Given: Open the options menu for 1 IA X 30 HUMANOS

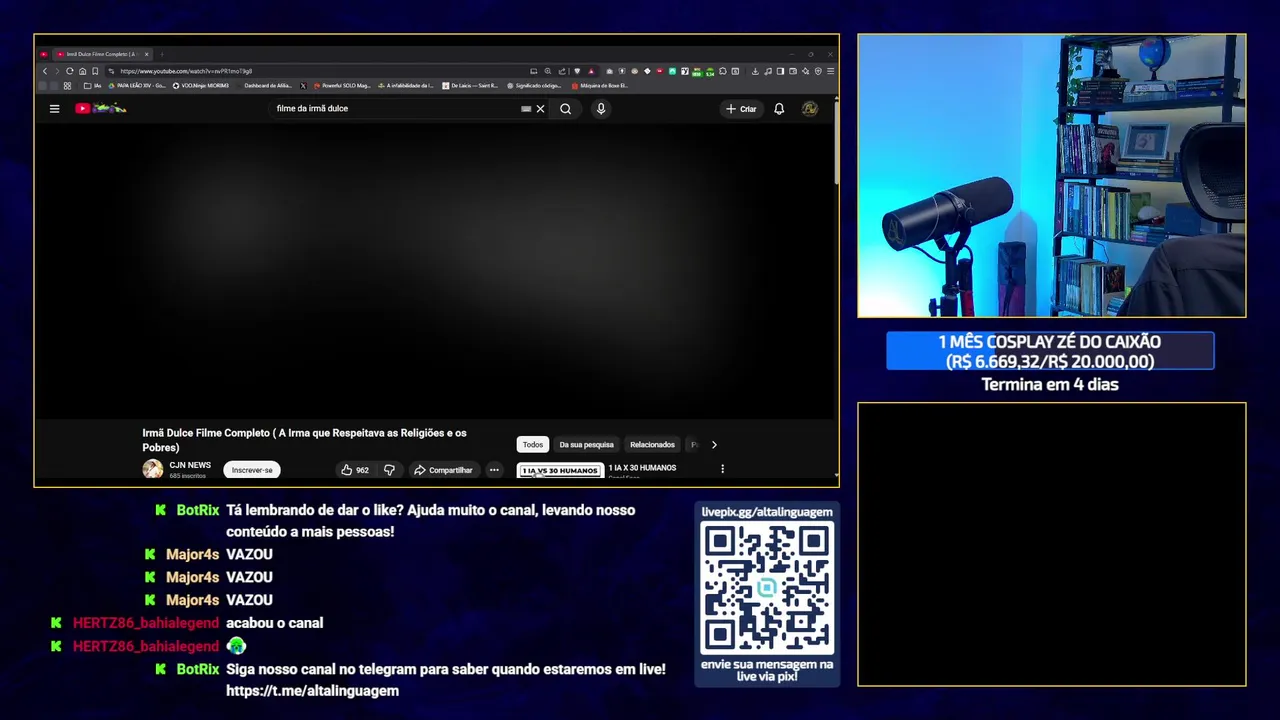Looking at the screenshot, I should (x=722, y=469).
